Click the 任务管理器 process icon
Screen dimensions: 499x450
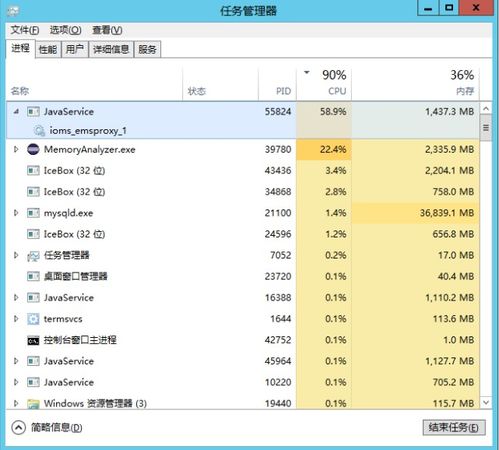(x=33, y=256)
